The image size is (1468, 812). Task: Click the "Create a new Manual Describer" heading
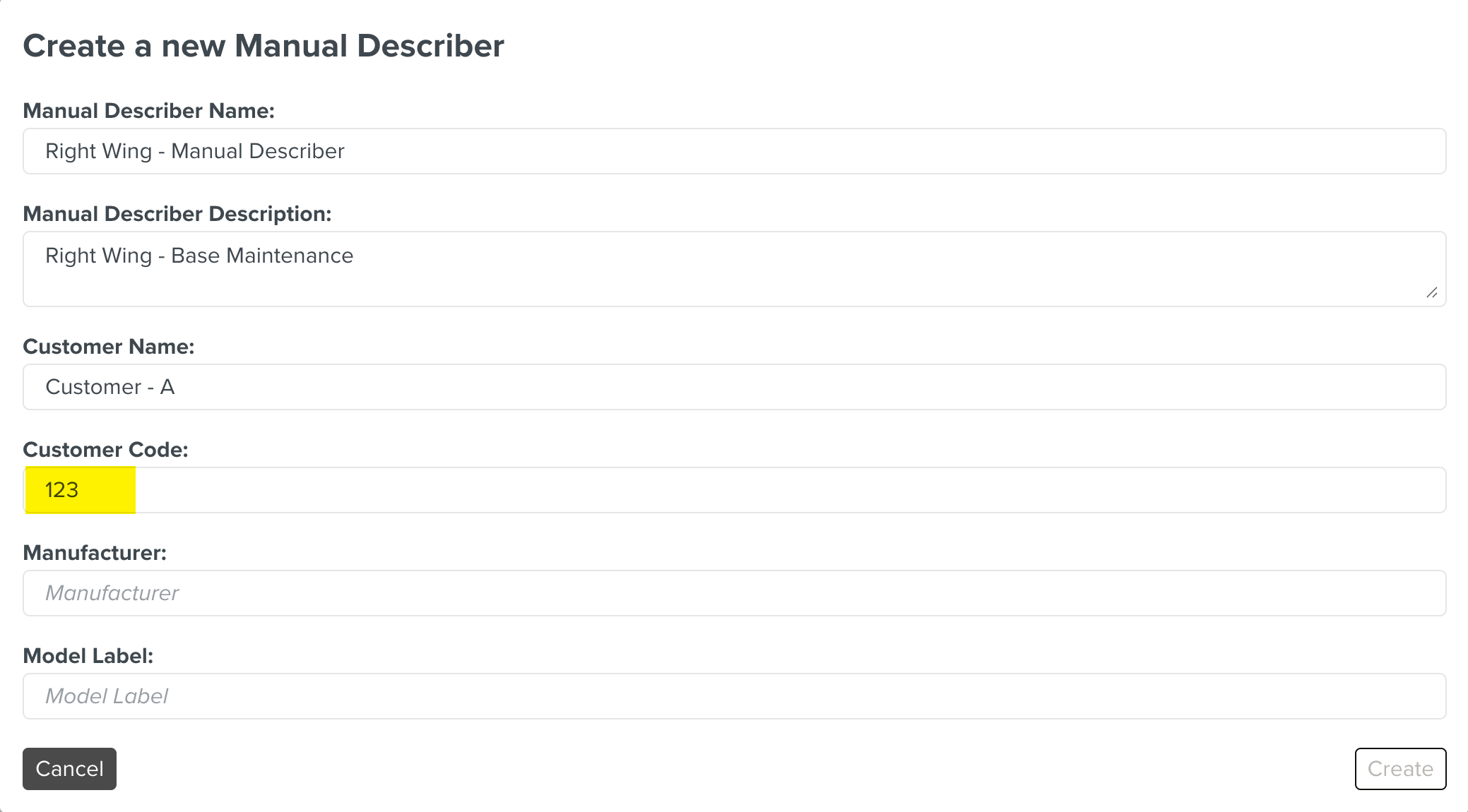(x=264, y=46)
